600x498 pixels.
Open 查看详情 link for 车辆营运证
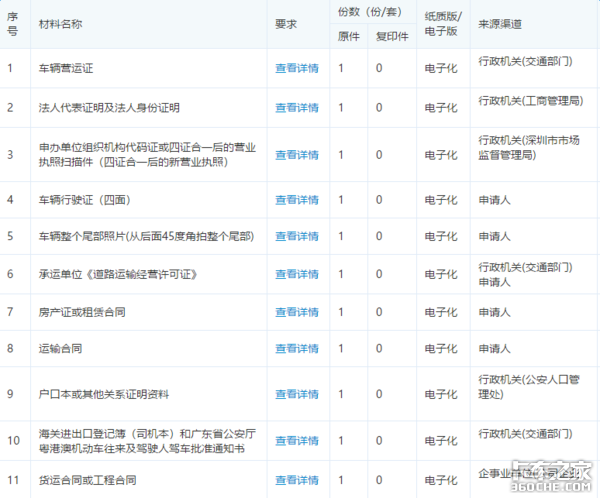[297, 68]
